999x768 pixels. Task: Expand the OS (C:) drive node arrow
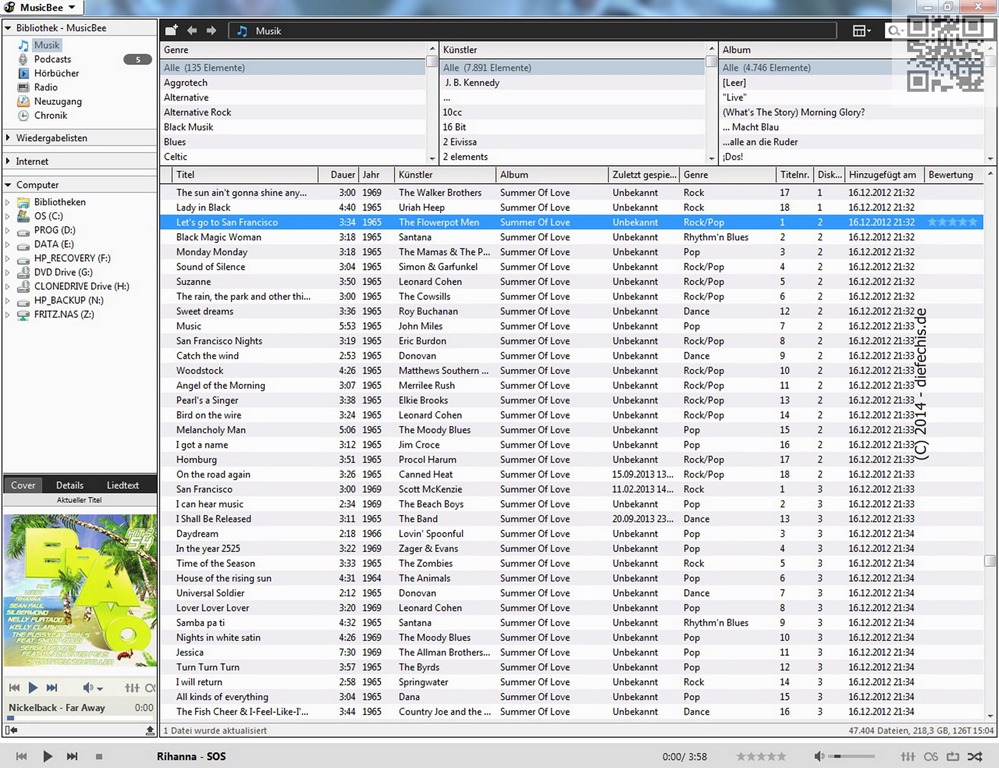(x=8, y=216)
